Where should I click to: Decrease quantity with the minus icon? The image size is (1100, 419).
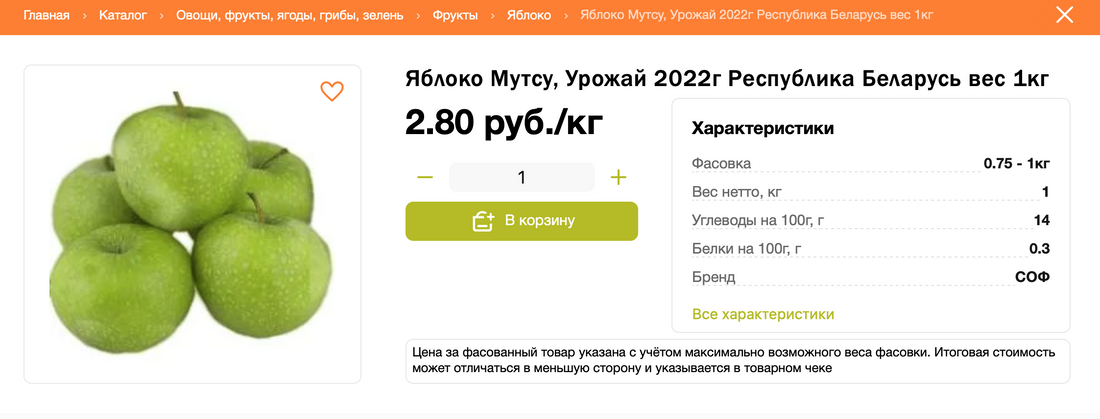425,178
